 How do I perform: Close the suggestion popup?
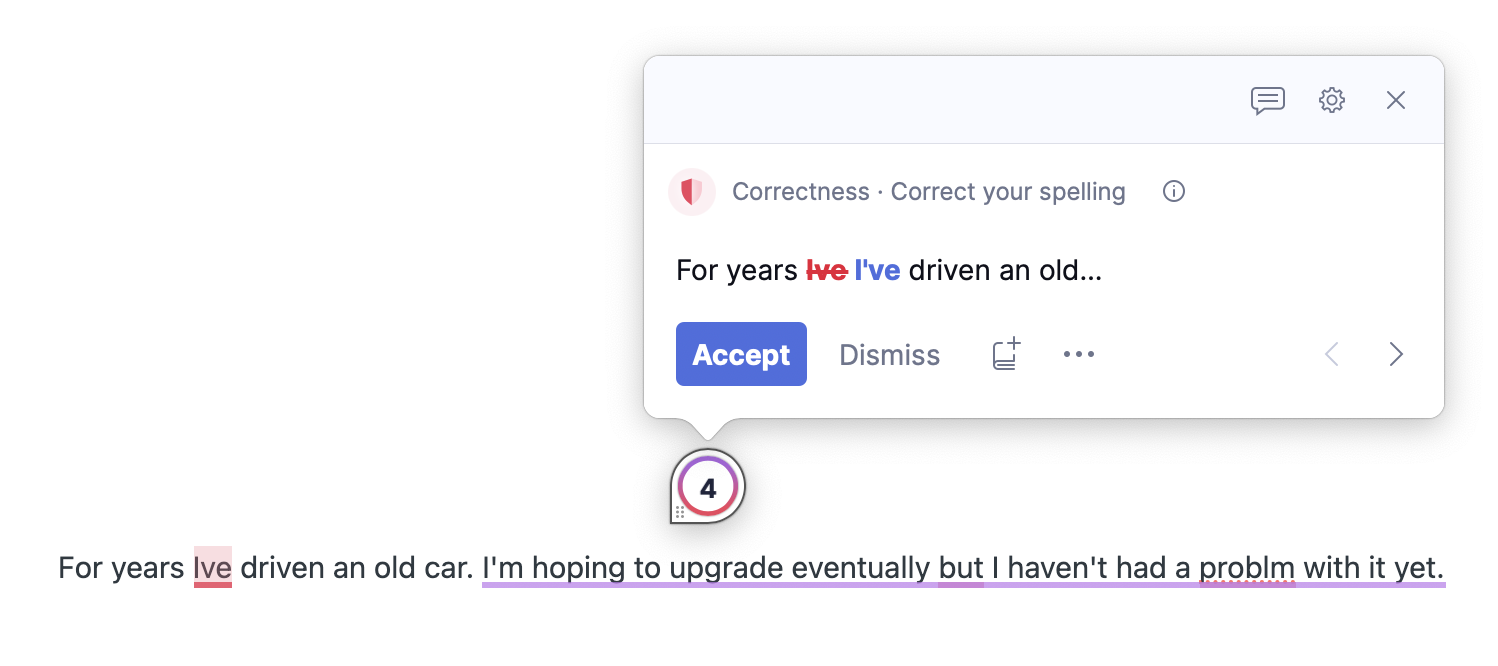[x=1396, y=100]
